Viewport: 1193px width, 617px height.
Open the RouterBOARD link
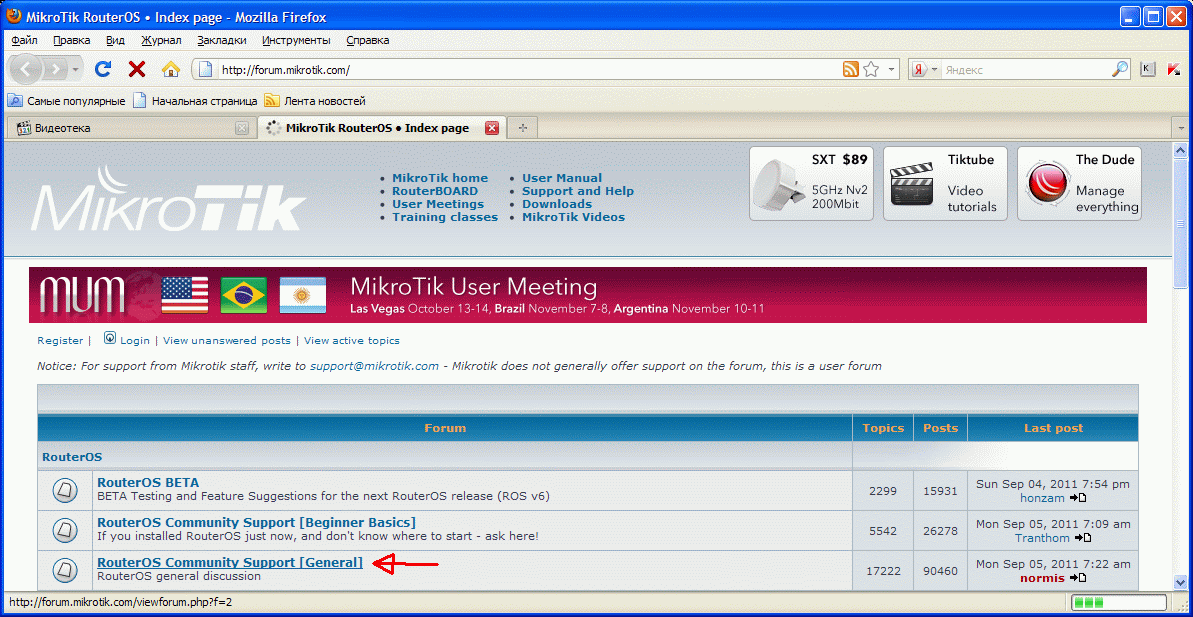coord(435,191)
